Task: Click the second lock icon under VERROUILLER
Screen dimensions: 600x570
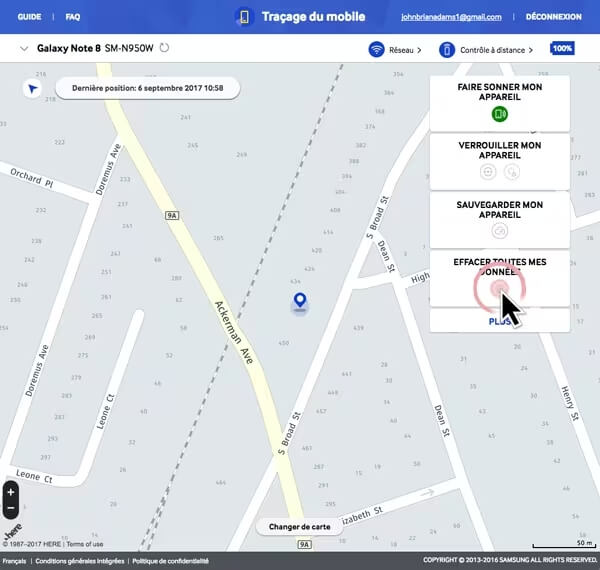Action: (x=512, y=172)
